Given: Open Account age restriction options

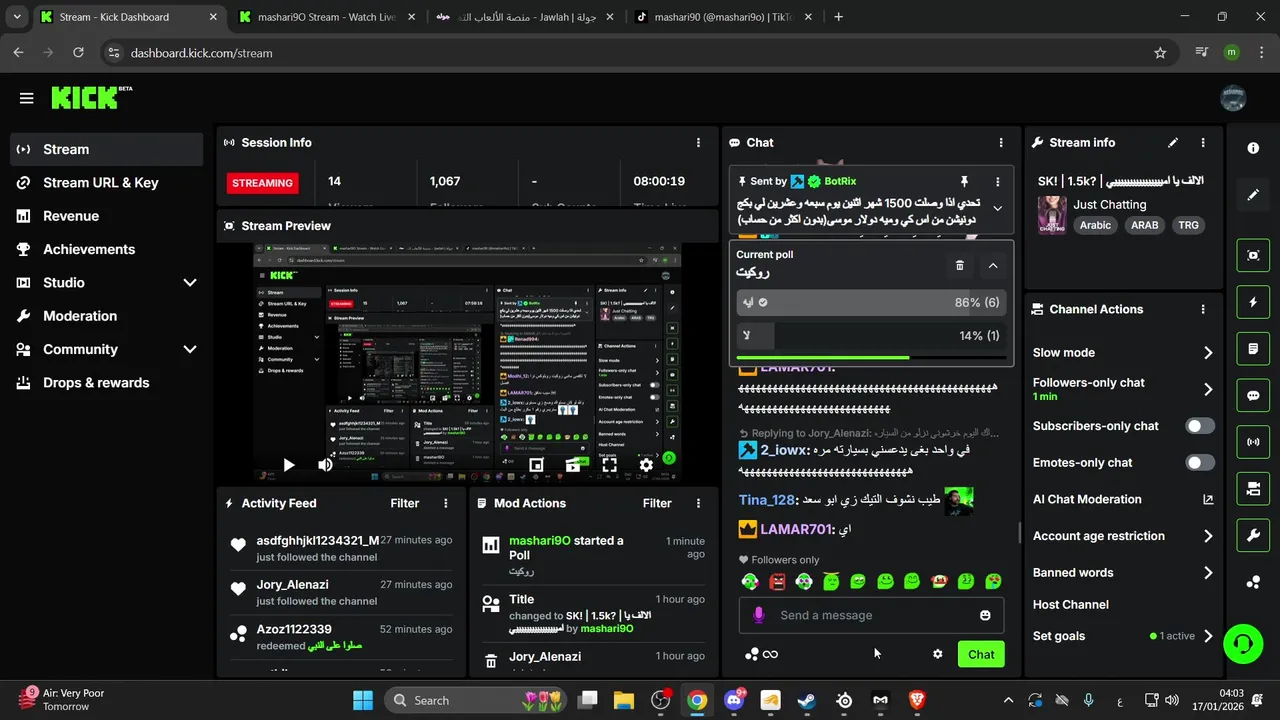Looking at the screenshot, I should [1123, 536].
